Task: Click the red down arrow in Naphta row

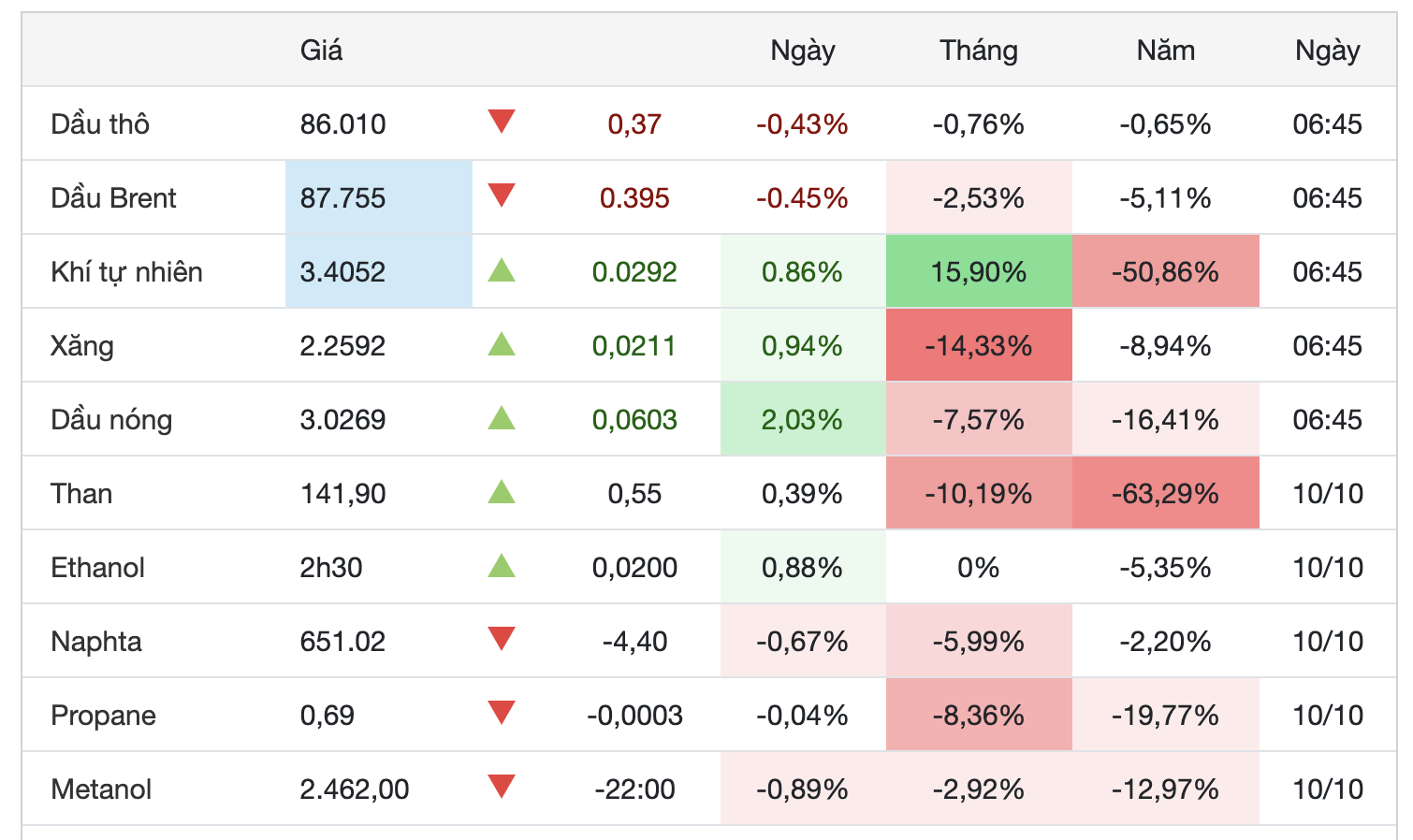Action: pyautogui.click(x=502, y=639)
